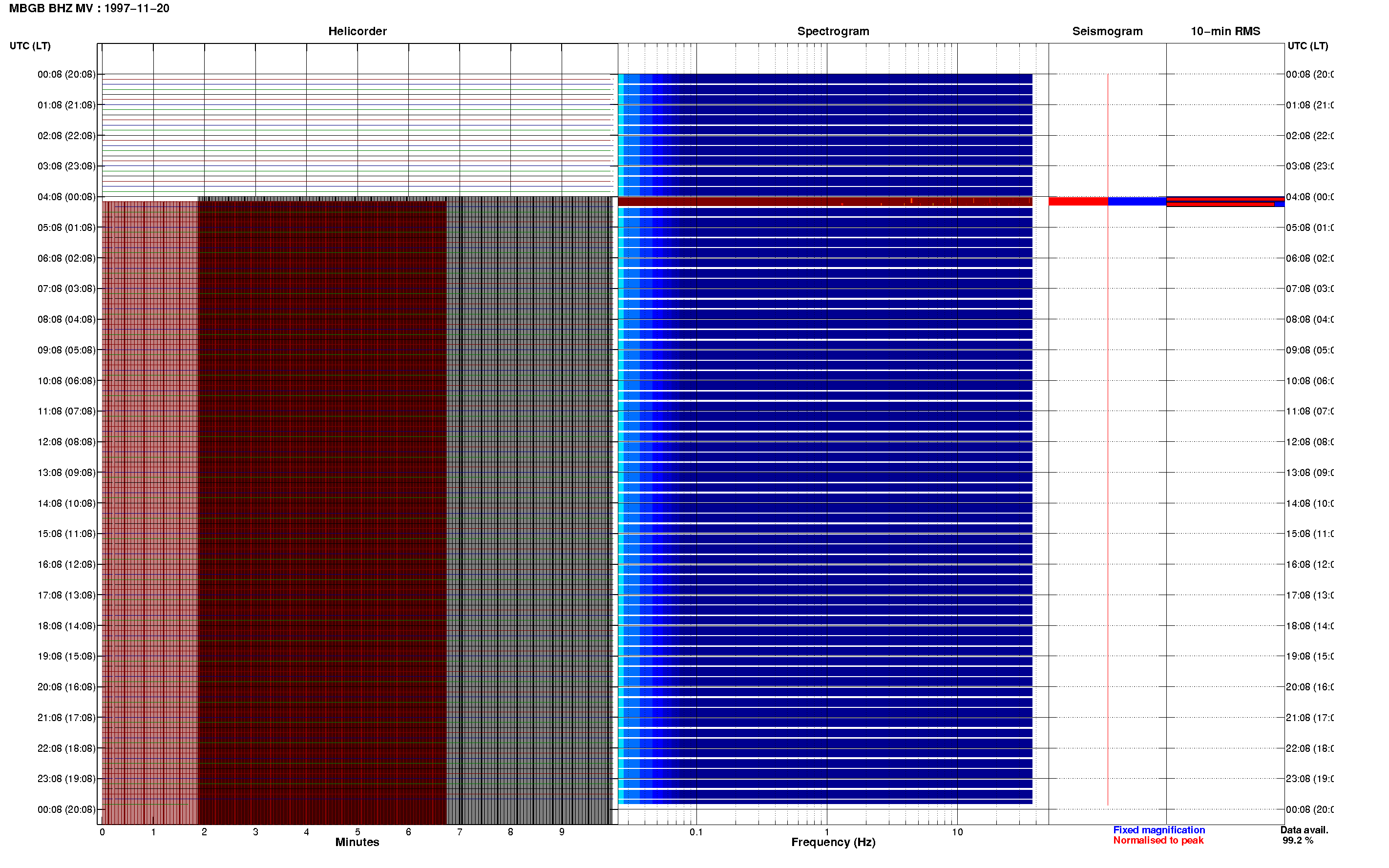Click the '1' frequency axis tick label

pos(827,832)
